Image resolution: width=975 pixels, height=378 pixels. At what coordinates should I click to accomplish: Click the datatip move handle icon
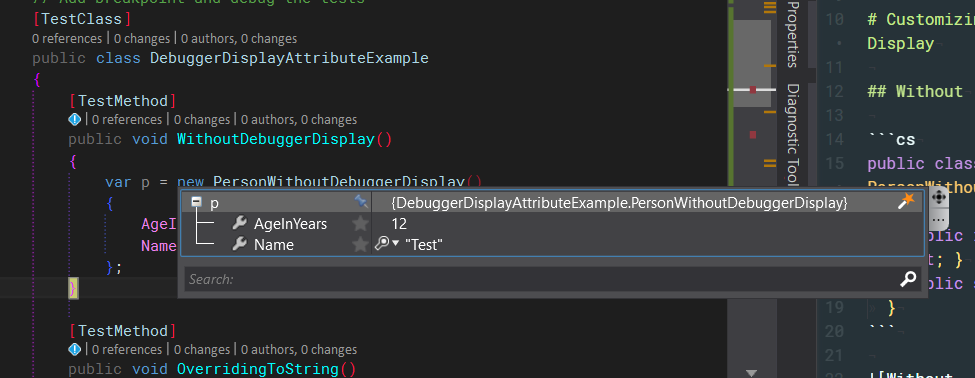[x=938, y=198]
